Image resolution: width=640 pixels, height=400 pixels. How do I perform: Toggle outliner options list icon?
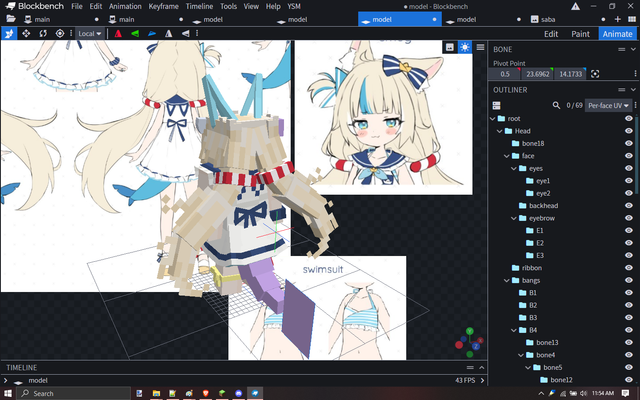tap(496, 105)
